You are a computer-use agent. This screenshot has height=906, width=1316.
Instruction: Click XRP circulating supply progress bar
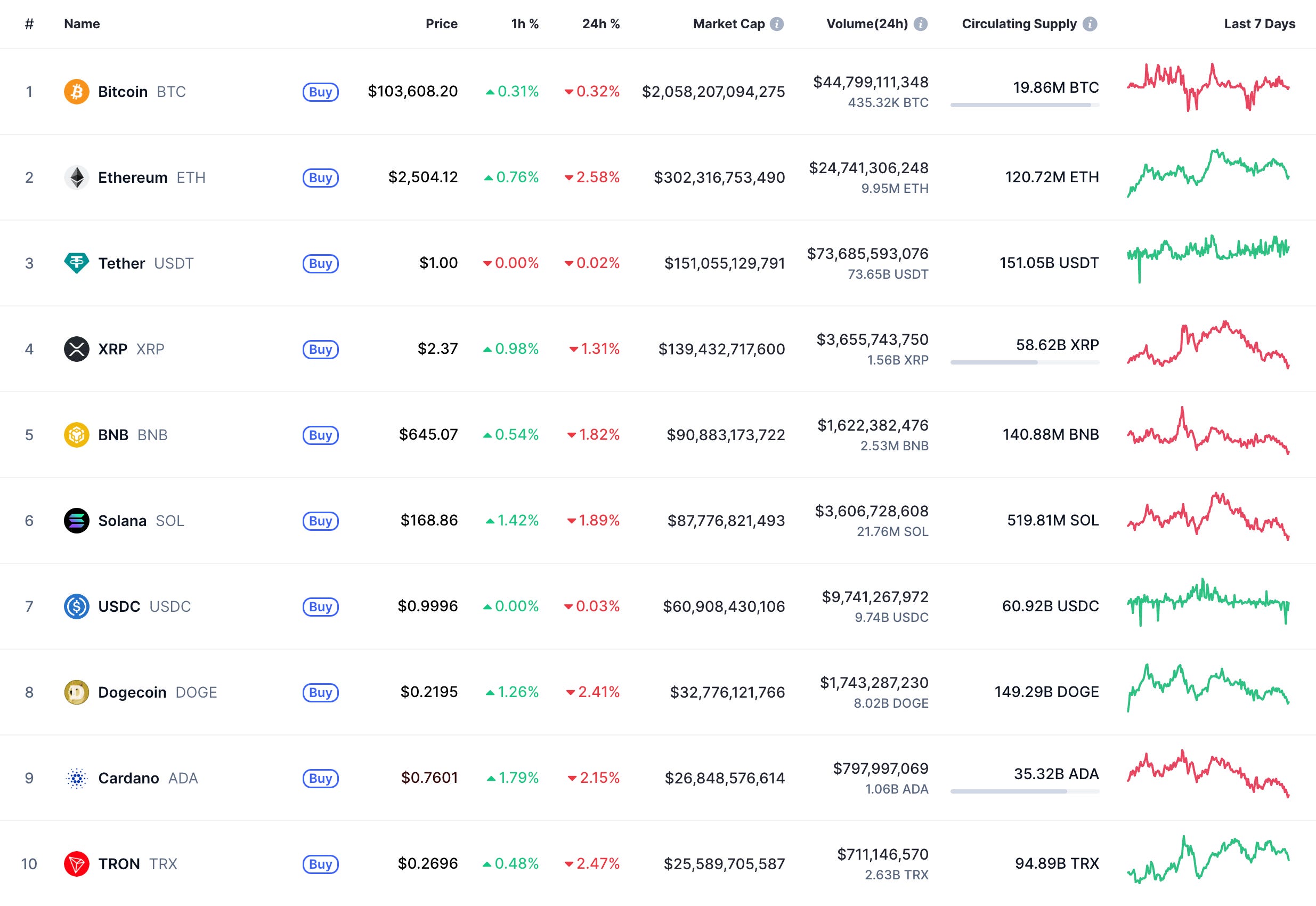1025,362
